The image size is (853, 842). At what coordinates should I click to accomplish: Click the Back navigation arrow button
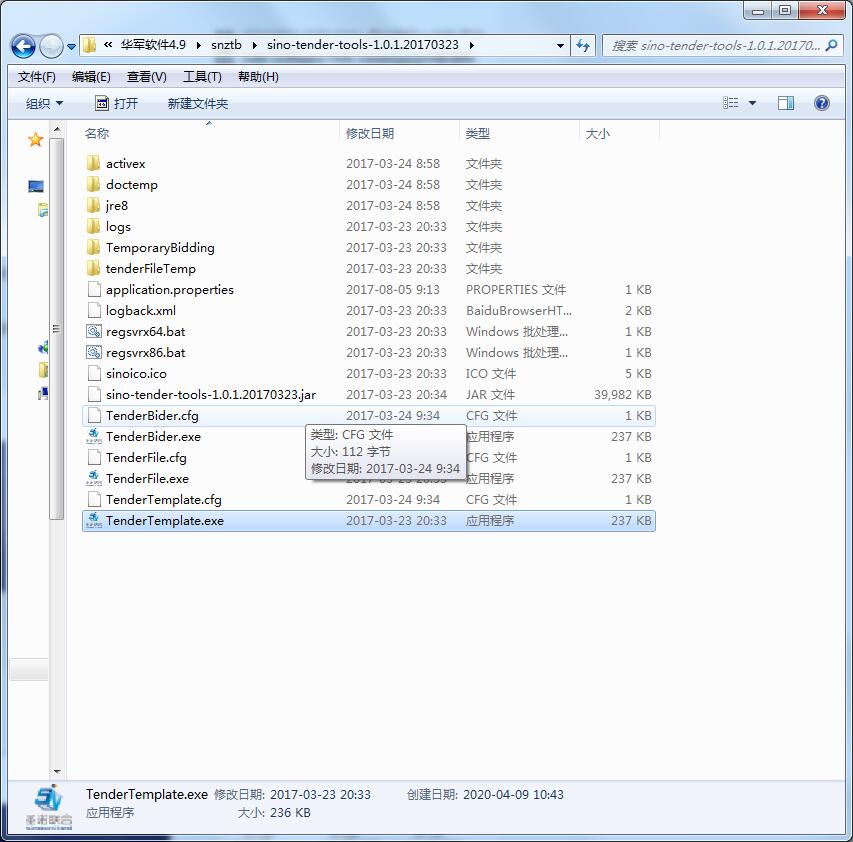click(23, 46)
